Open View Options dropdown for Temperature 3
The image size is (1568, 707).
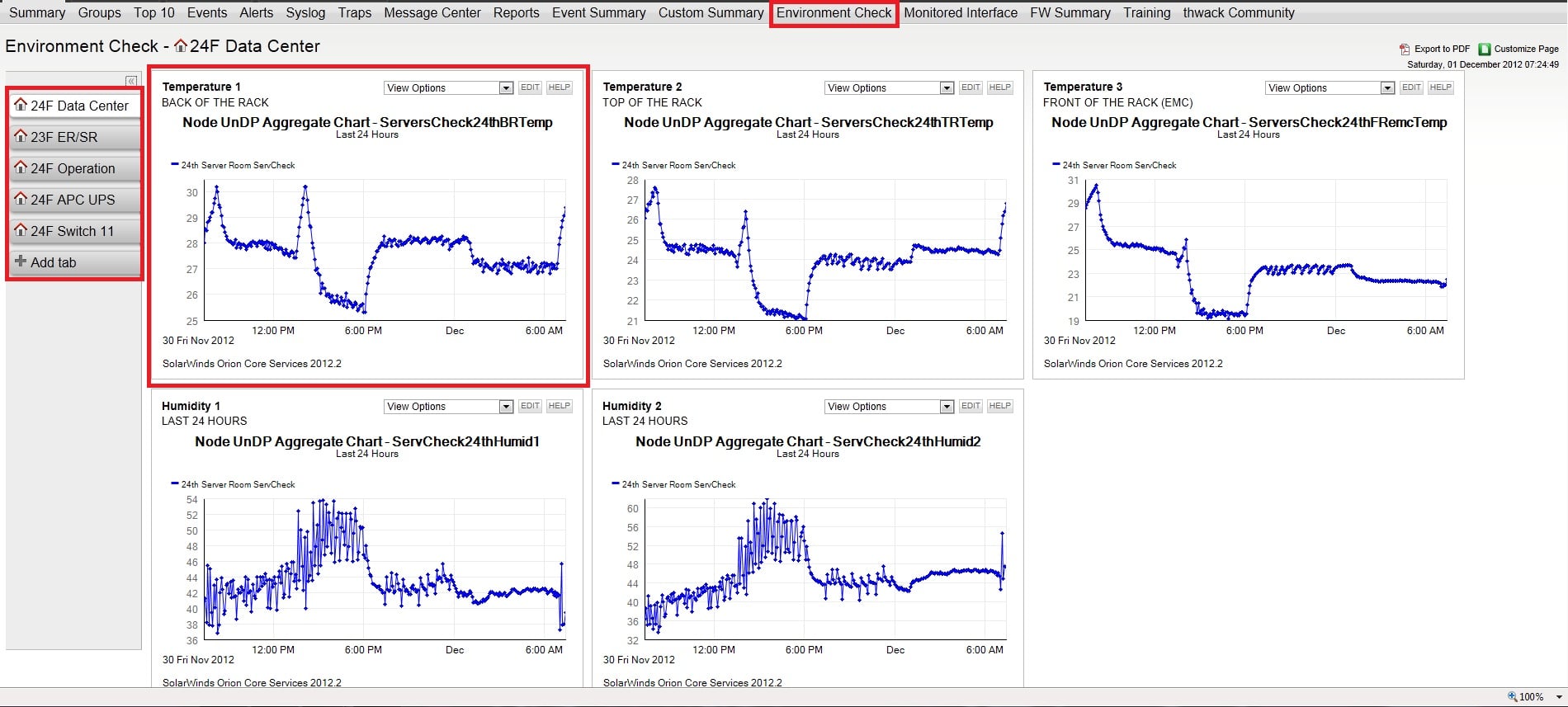pyautogui.click(x=1330, y=88)
